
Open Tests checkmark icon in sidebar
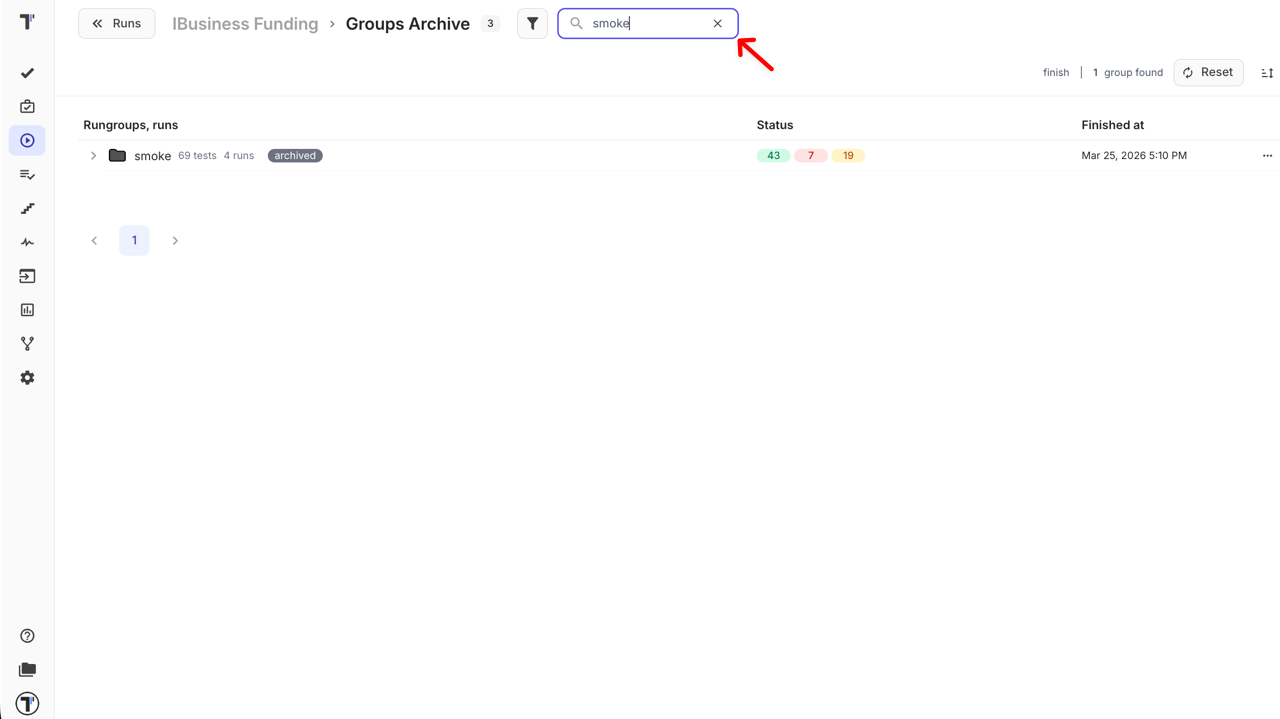tap(27, 73)
